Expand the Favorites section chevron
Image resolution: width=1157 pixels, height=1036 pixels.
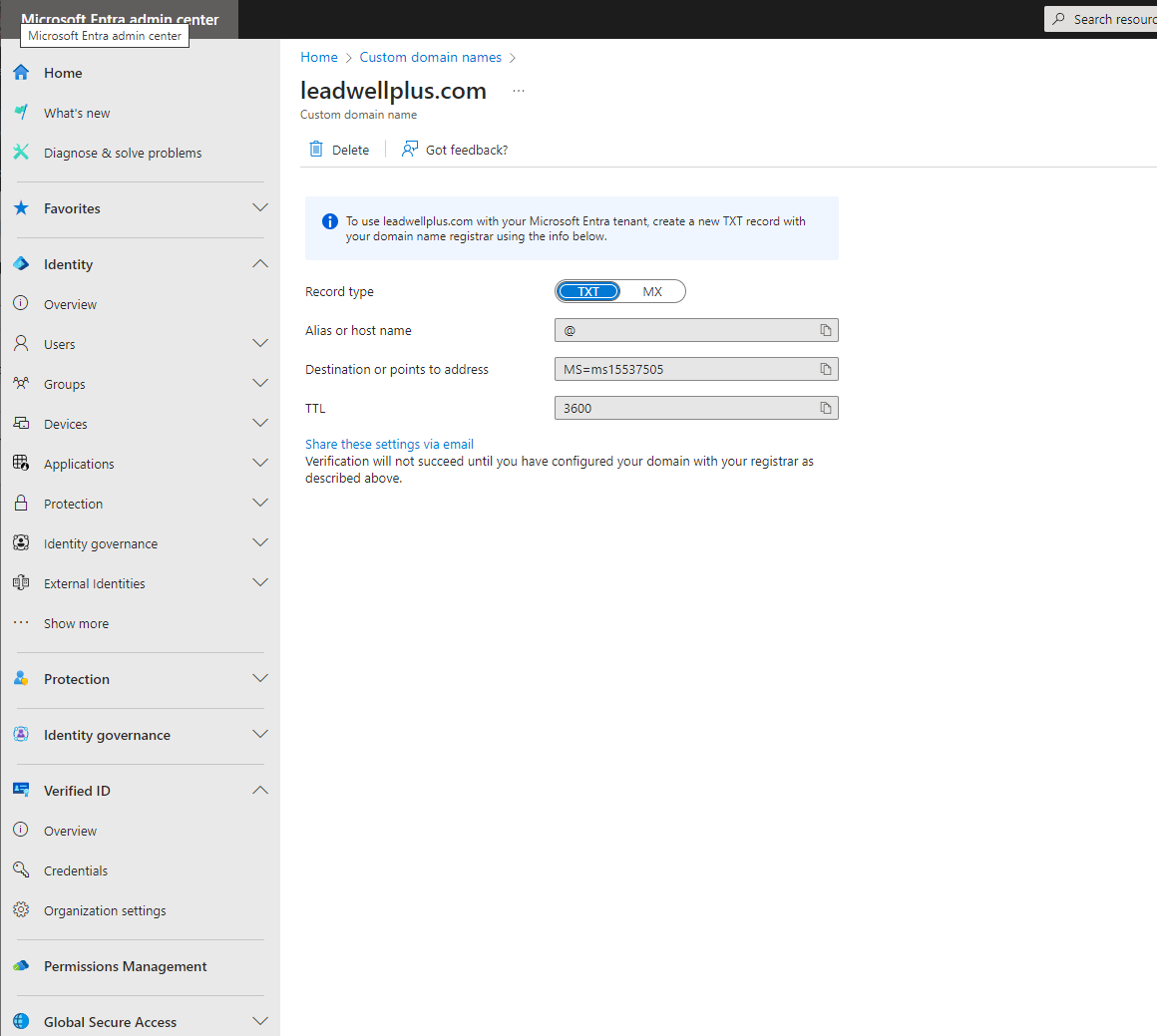tap(259, 207)
